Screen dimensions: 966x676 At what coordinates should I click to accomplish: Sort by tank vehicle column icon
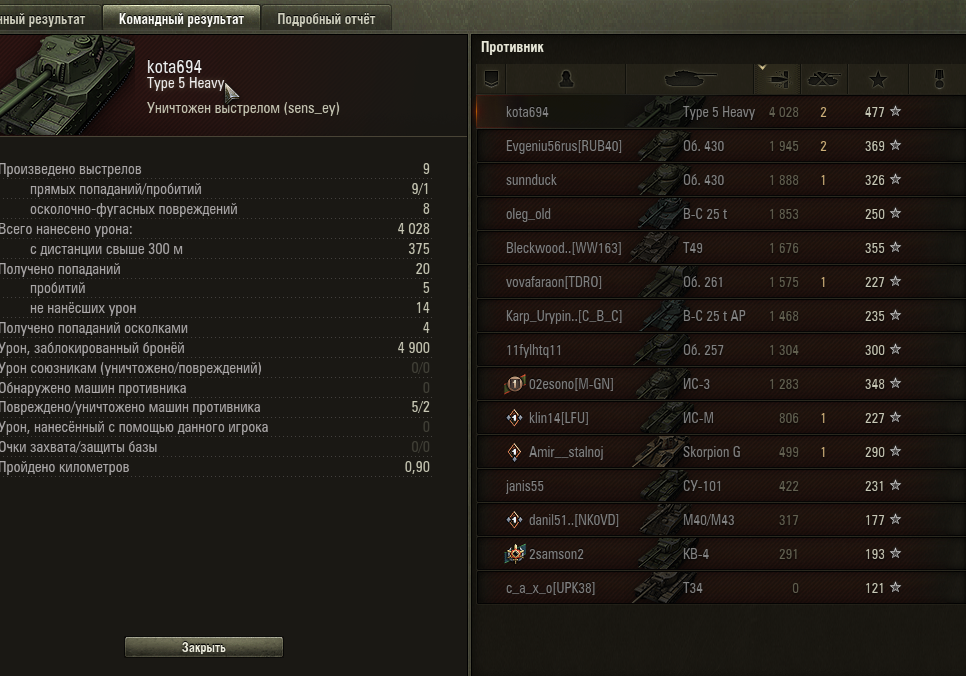690,79
